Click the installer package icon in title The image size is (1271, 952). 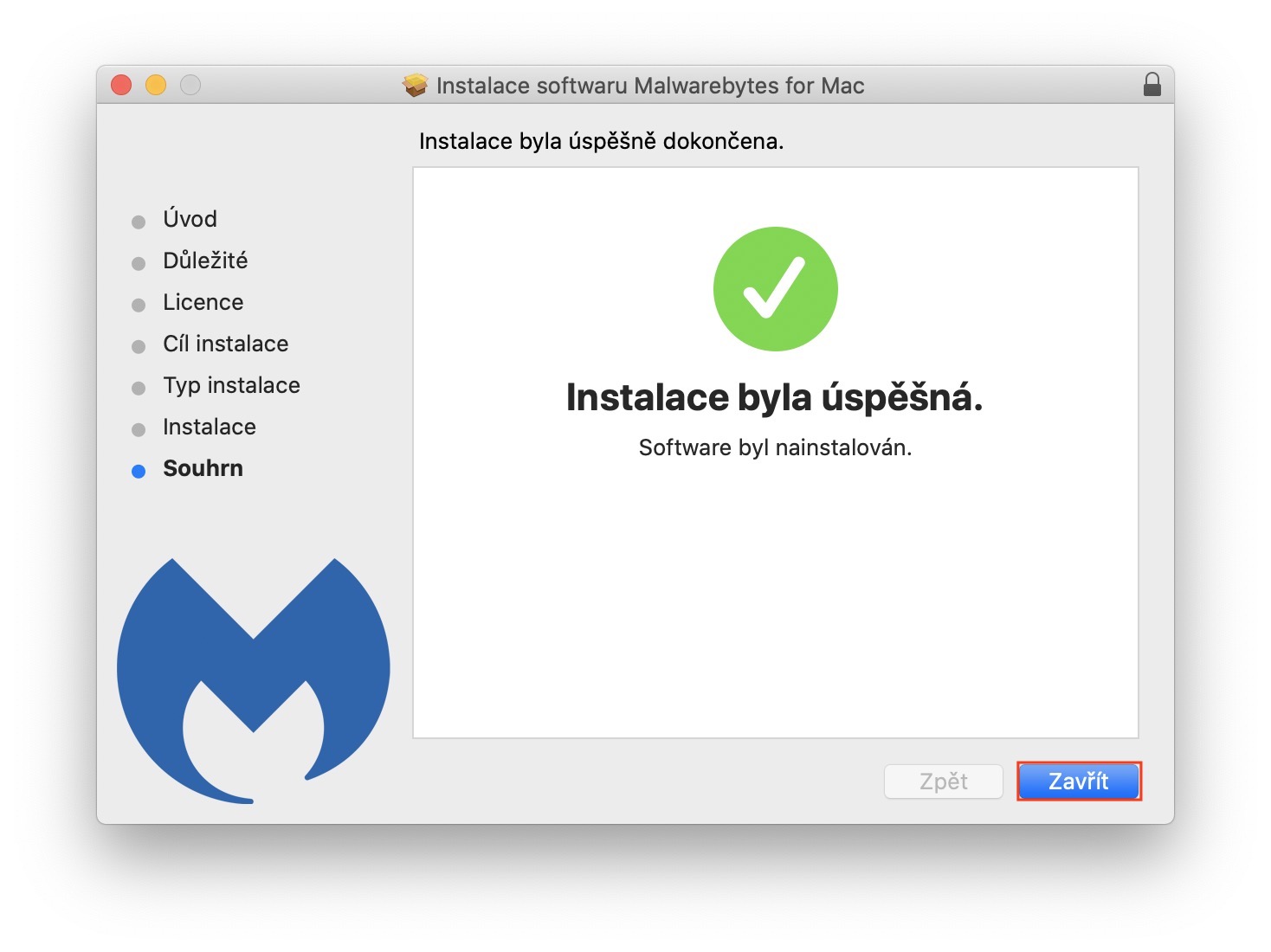pyautogui.click(x=416, y=85)
